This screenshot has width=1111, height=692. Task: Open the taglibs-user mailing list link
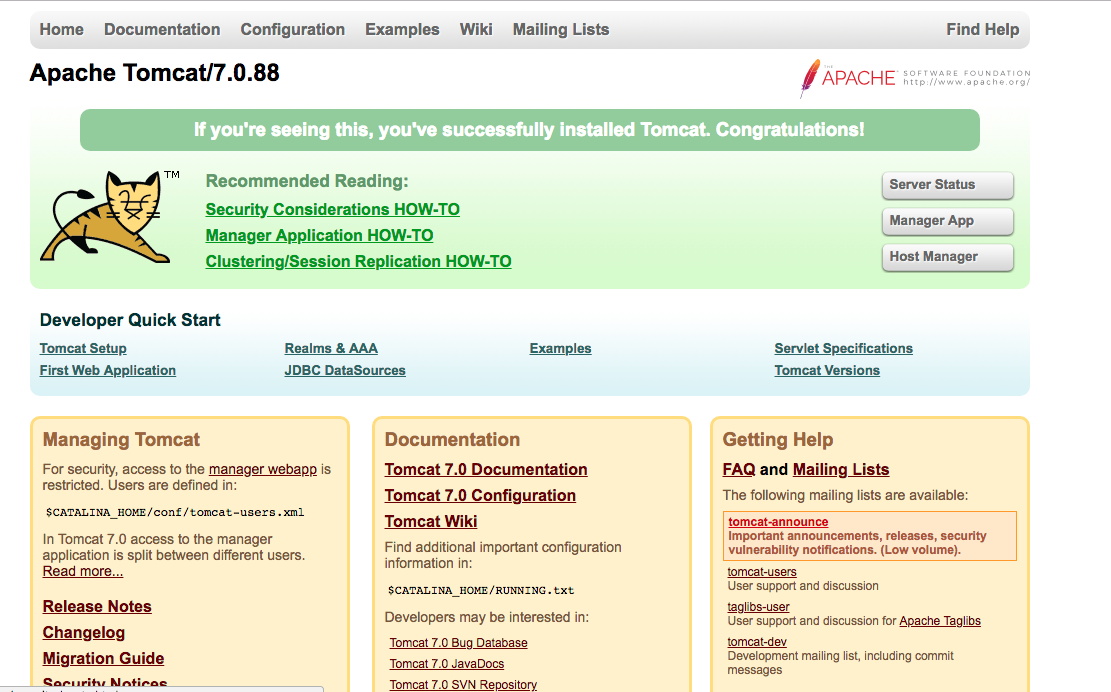tap(758, 607)
